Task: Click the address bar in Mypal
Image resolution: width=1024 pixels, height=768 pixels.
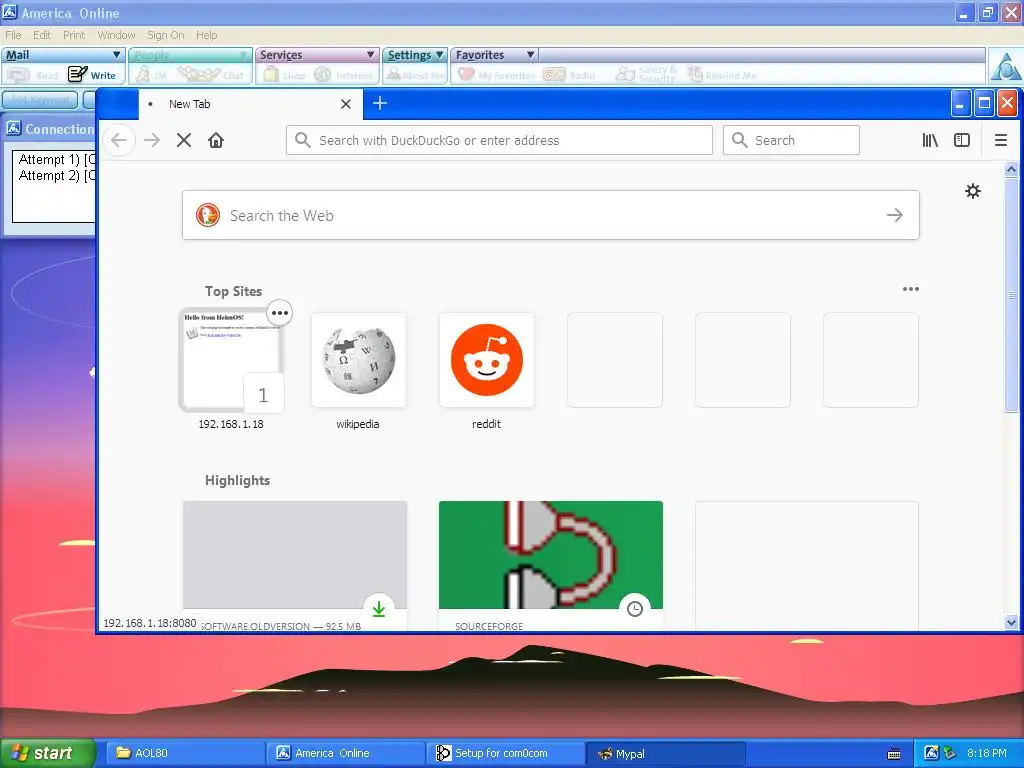Action: pos(499,140)
